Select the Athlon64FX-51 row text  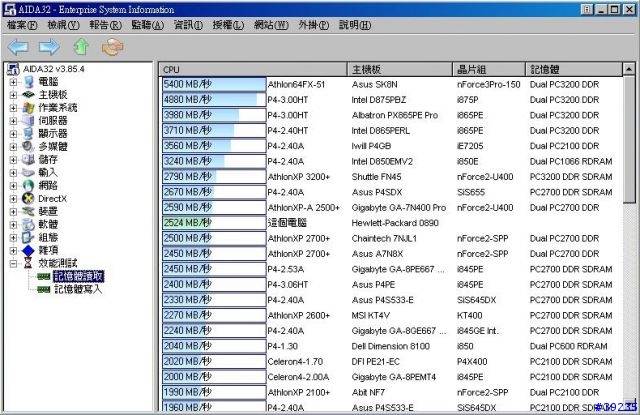click(x=296, y=84)
